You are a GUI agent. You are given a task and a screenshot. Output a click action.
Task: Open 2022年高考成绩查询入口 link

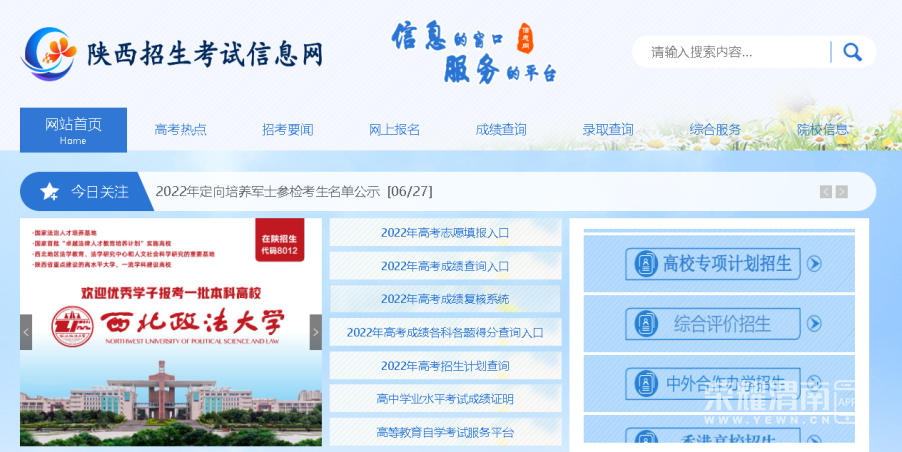445,266
